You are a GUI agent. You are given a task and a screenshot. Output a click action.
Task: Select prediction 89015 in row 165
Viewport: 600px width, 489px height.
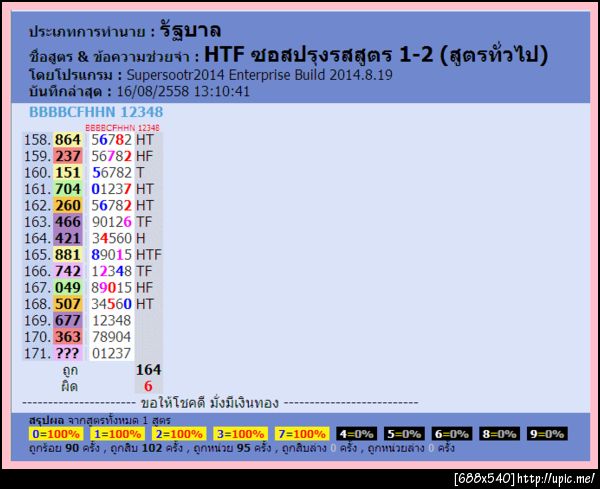point(111,255)
